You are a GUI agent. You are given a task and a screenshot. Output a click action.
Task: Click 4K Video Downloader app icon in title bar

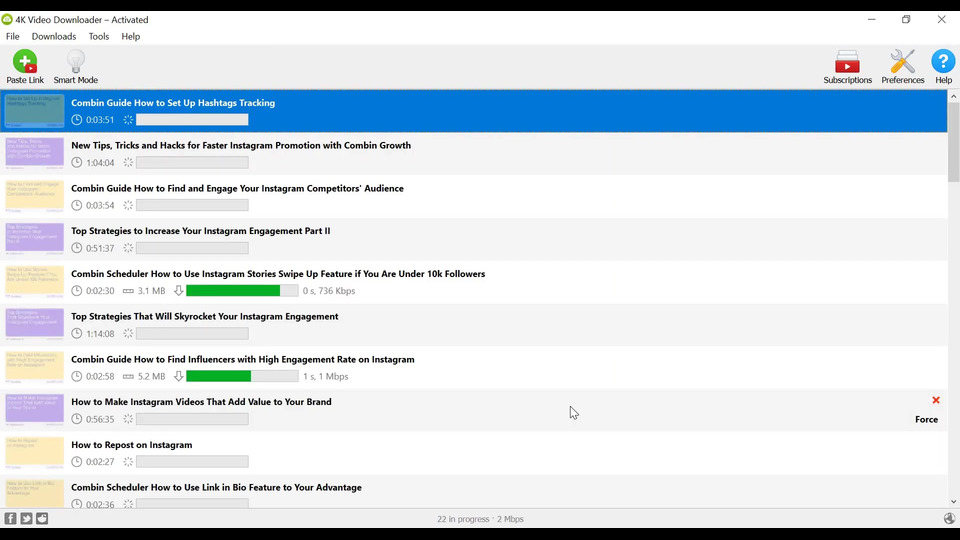pos(7,20)
